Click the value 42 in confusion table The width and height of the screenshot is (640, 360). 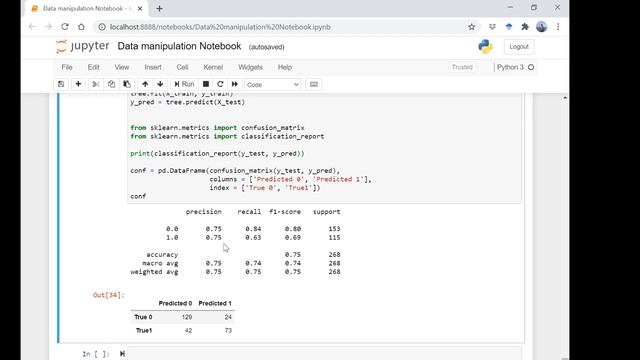tap(188, 331)
